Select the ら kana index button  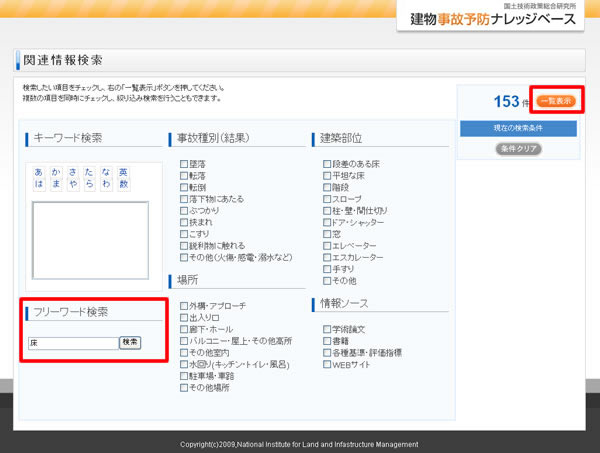(x=89, y=184)
